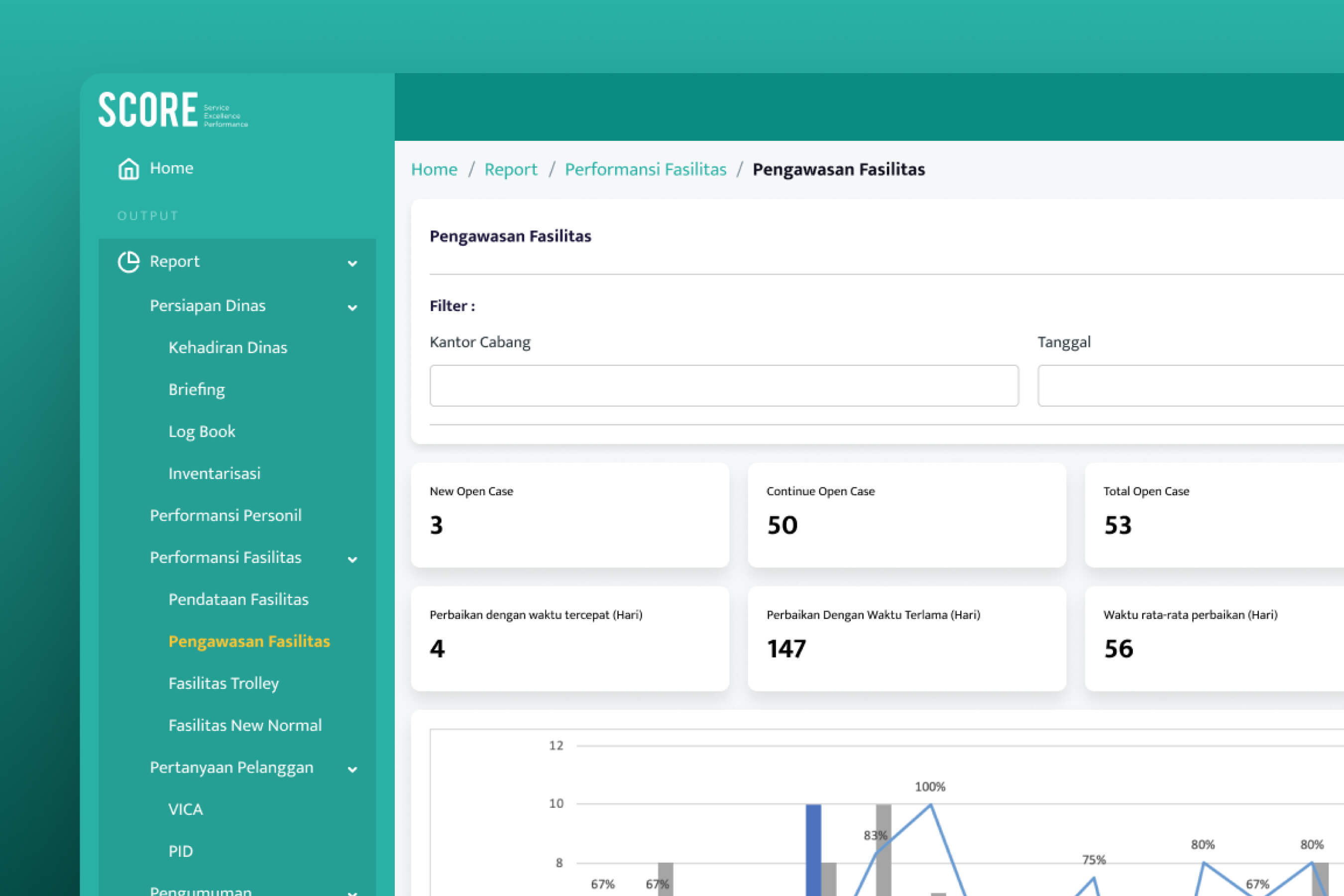Viewport: 1344px width, 896px height.
Task: Select Persiapan Dinas submenu
Action: 208,306
